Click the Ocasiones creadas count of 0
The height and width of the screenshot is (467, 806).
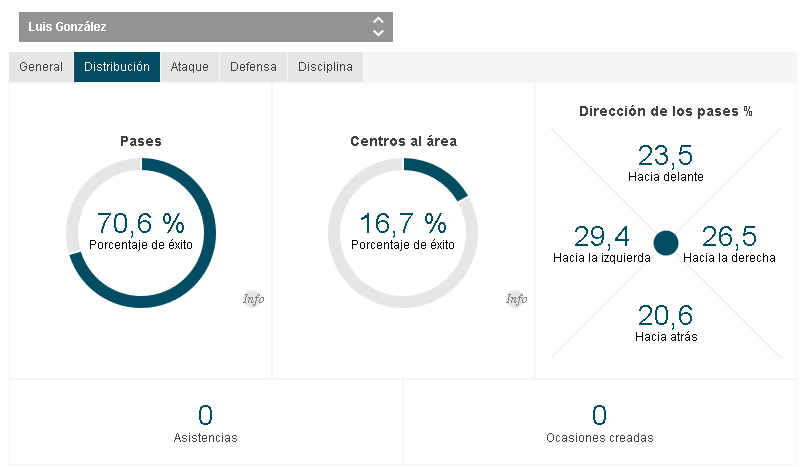pyautogui.click(x=599, y=415)
